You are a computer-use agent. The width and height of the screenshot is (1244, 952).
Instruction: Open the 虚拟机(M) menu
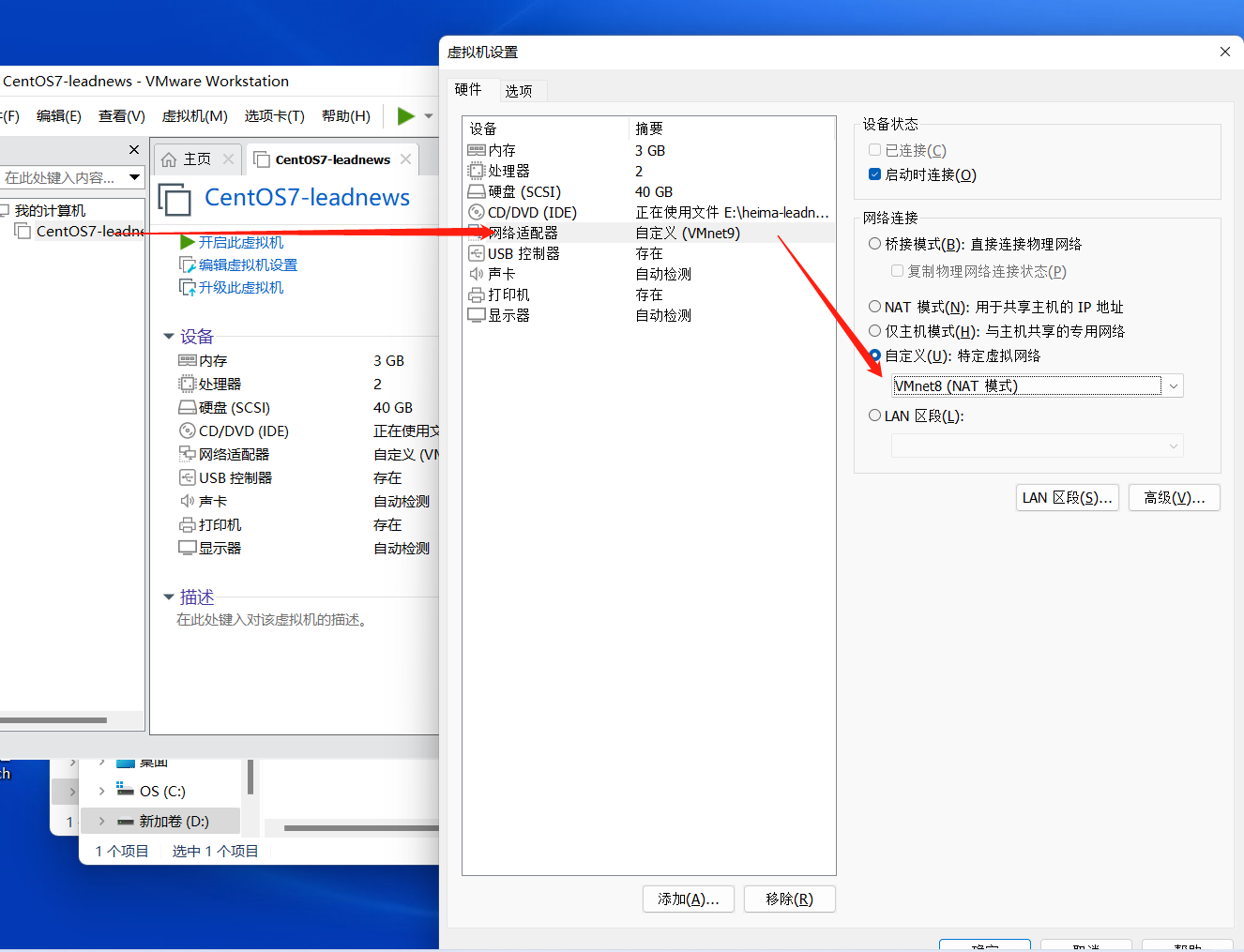195,116
